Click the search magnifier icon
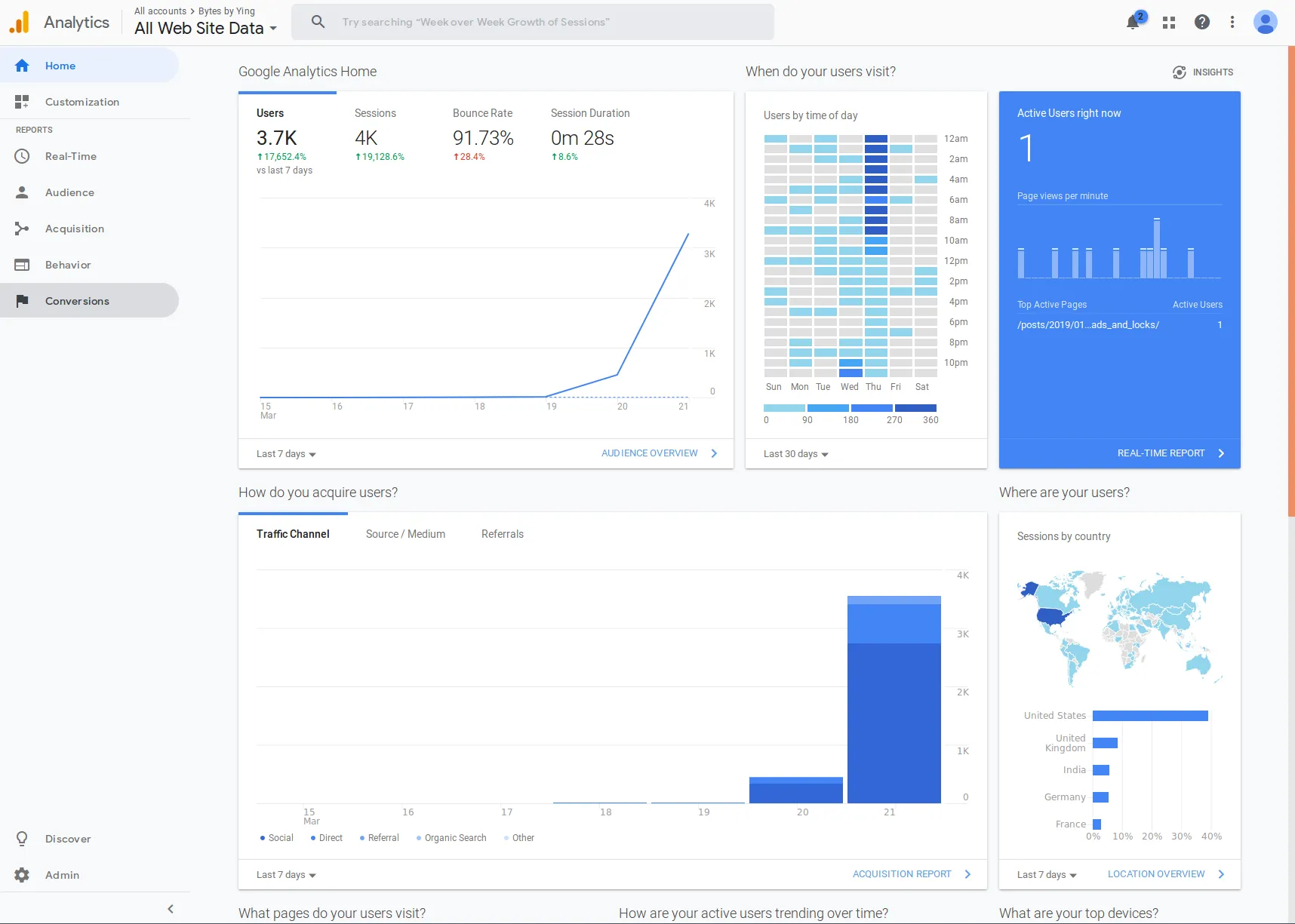1295x924 pixels. pyautogui.click(x=318, y=22)
